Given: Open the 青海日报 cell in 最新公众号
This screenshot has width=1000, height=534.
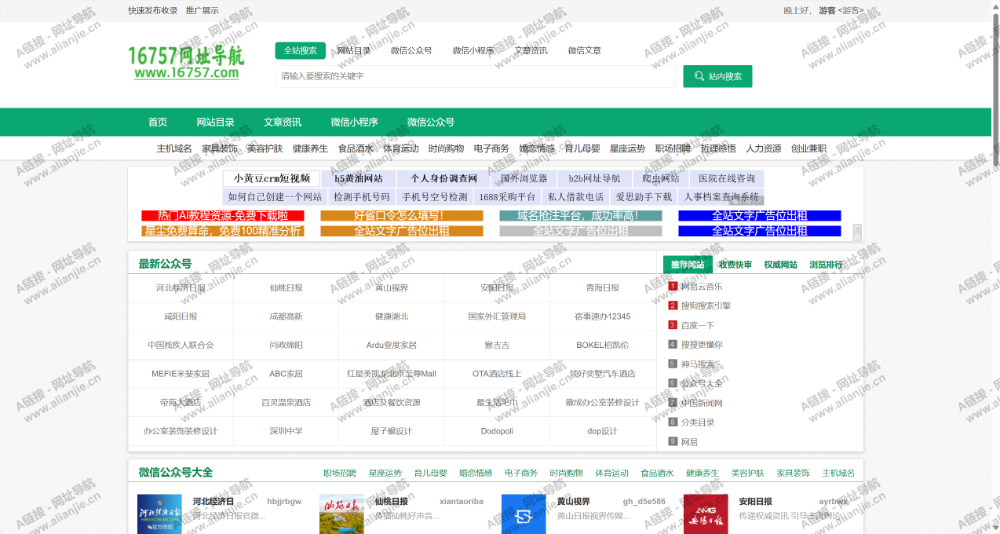Looking at the screenshot, I should coord(603,288).
